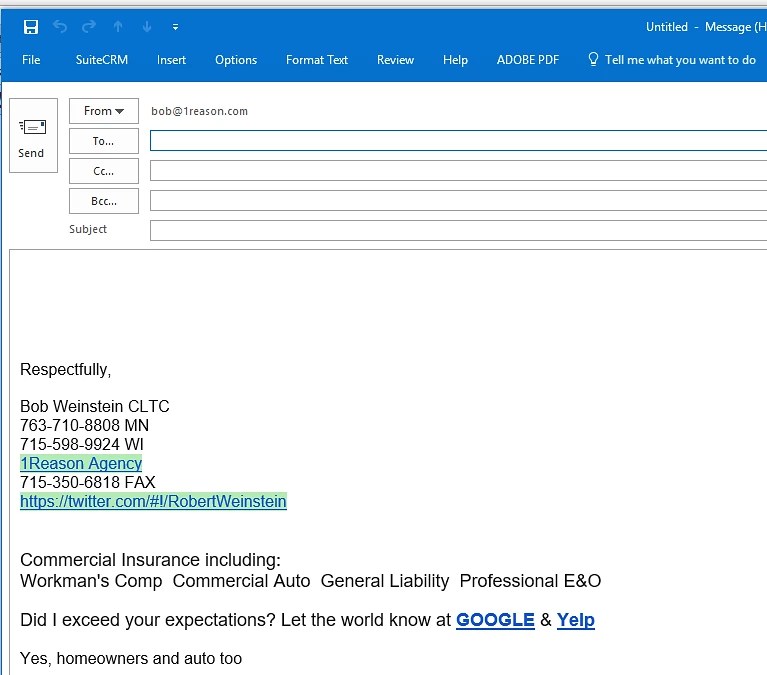Open the ADOBE PDF tab

[528, 60]
